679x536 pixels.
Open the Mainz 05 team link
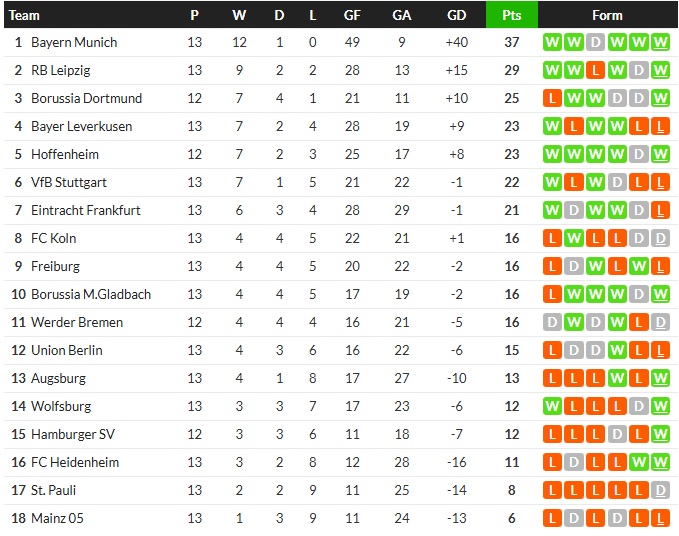pos(59,518)
